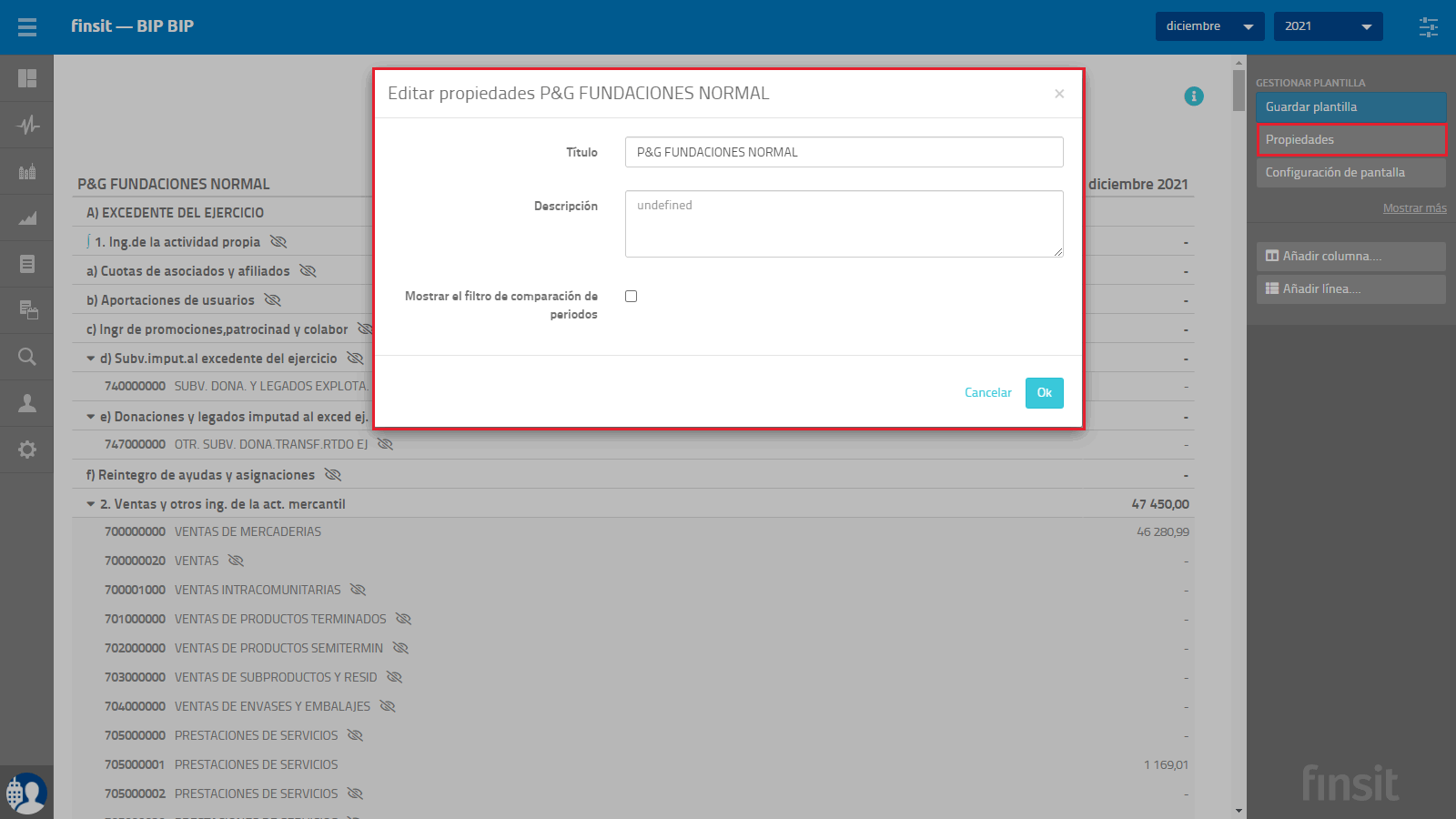1456x819 pixels.
Task: Open the activity pulse icon in sidebar
Action: pyautogui.click(x=27, y=125)
